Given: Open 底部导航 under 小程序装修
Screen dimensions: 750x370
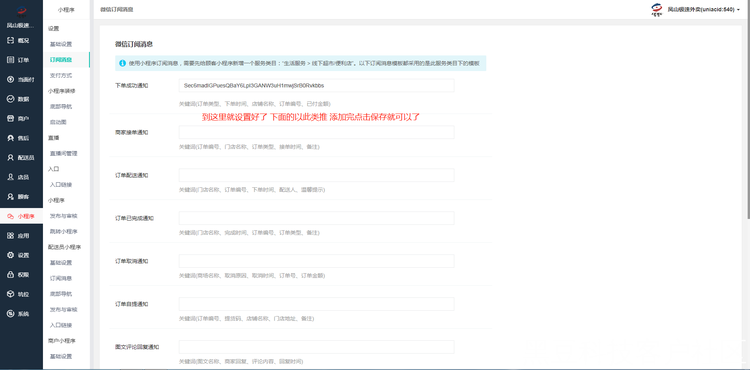Looking at the screenshot, I should click(x=61, y=107).
